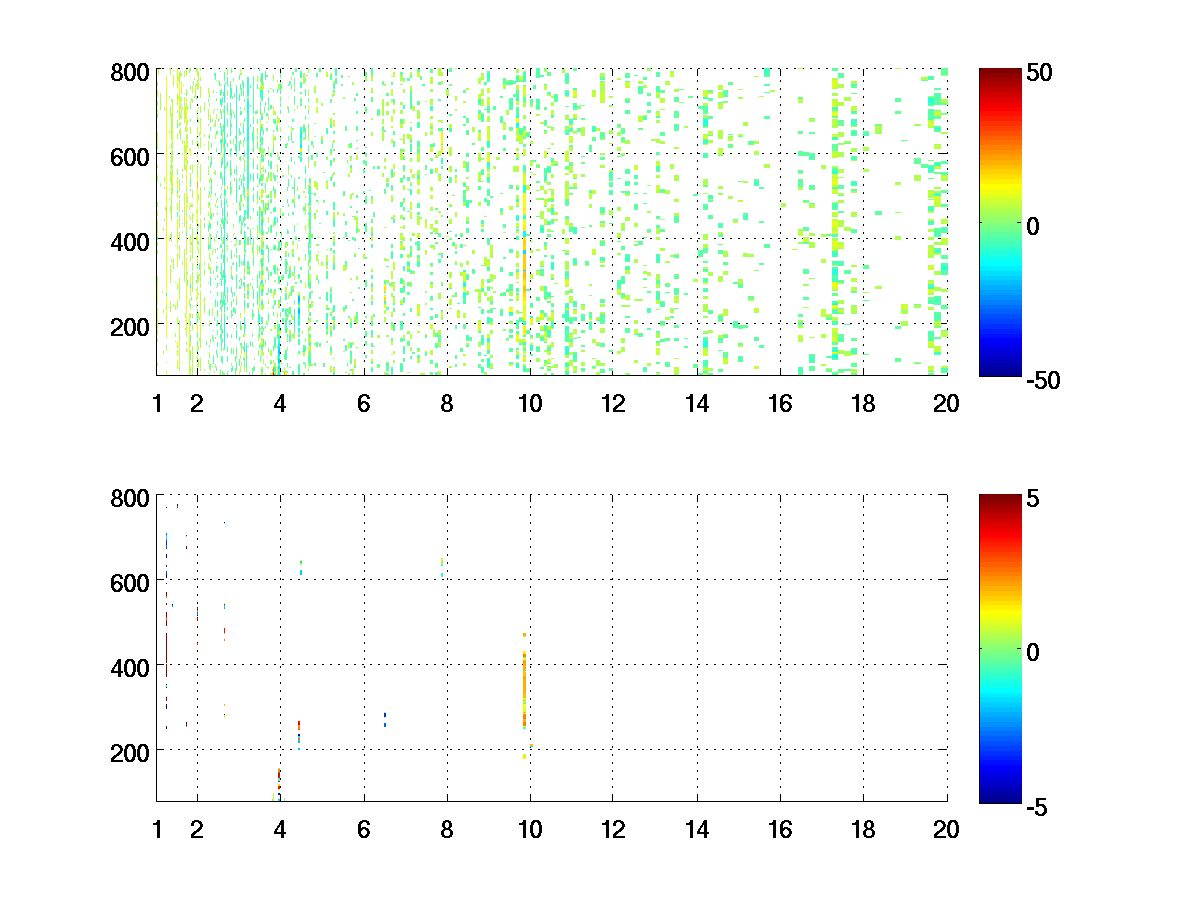Click x-axis tick '10' under the lower plot
This screenshot has height=900, width=1200.
[x=530, y=829]
